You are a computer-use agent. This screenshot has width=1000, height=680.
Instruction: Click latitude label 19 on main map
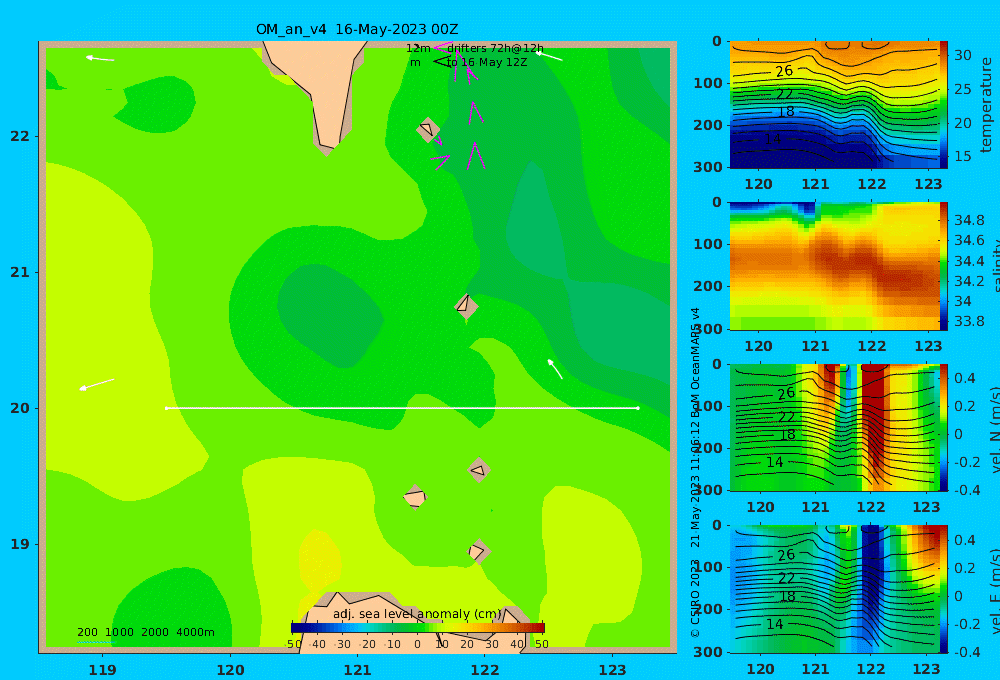20,544
